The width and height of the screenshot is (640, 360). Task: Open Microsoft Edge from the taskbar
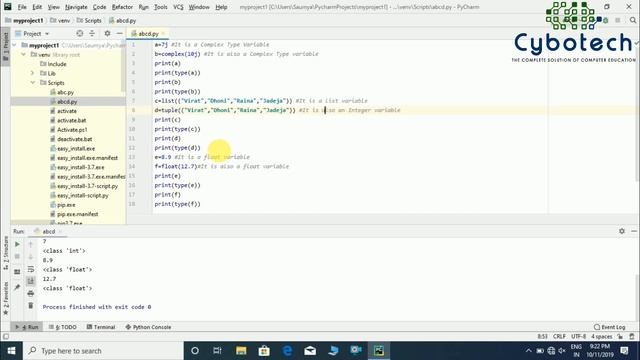pyautogui.click(x=287, y=351)
